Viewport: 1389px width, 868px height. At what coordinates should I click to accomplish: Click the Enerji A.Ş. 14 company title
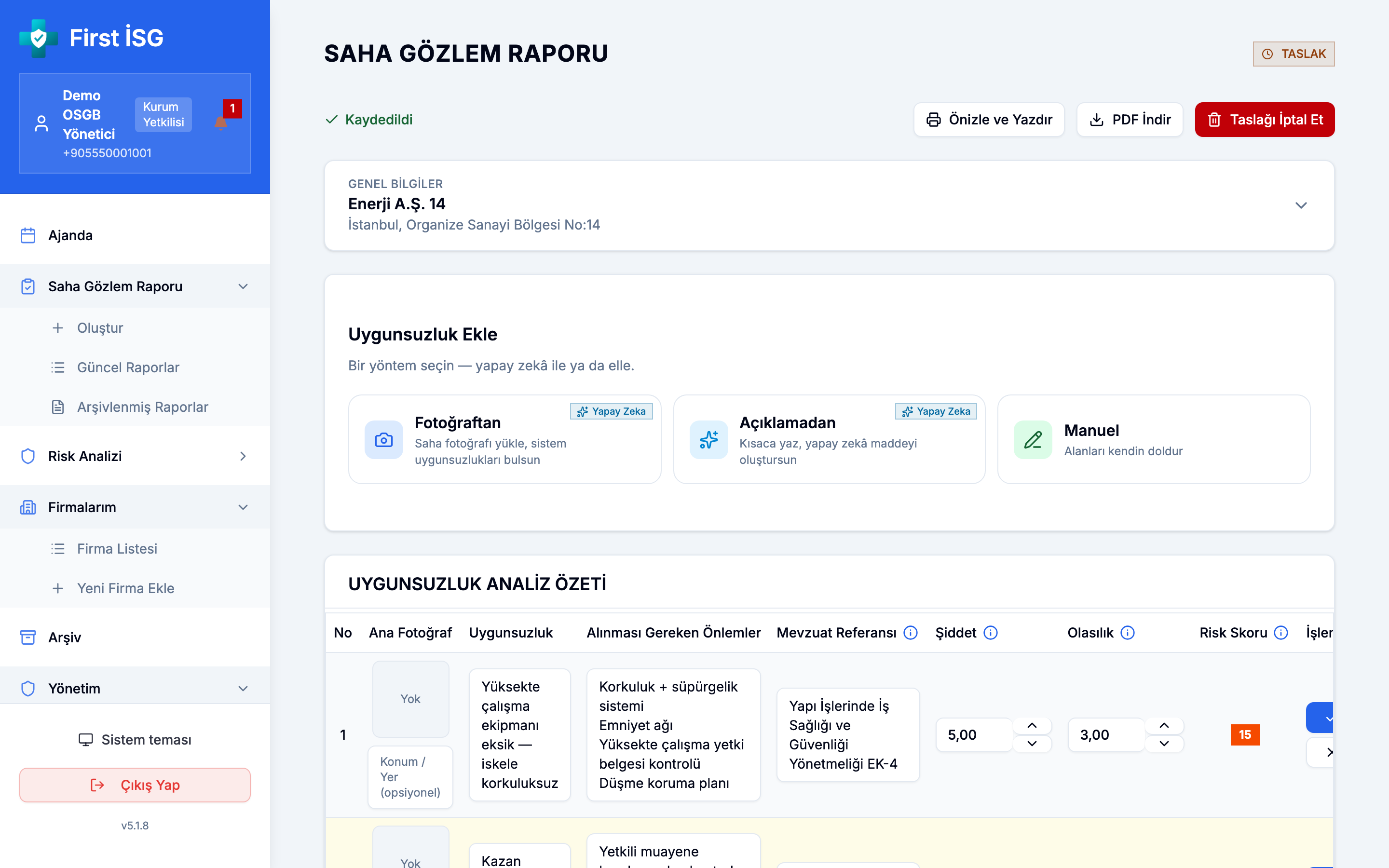(396, 204)
